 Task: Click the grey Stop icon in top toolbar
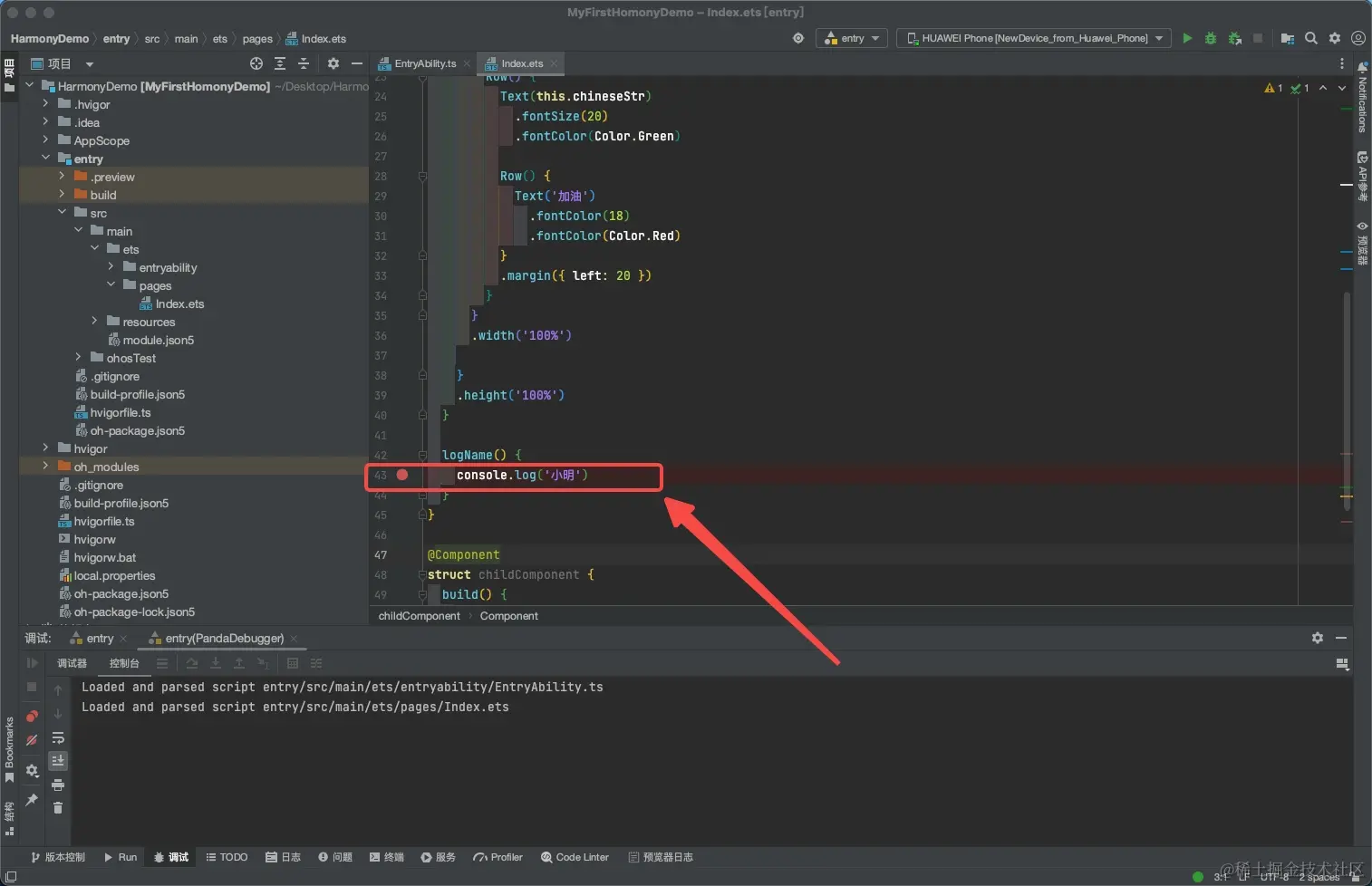tap(1258, 38)
